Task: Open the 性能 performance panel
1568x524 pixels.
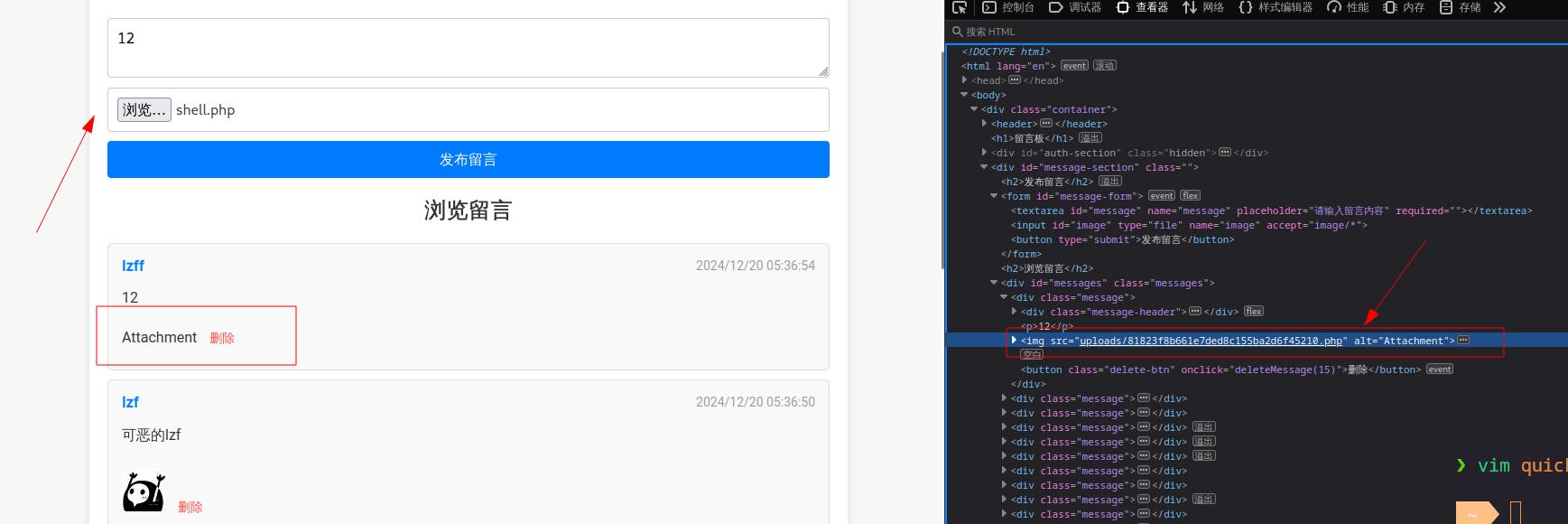Action: 1348,7
